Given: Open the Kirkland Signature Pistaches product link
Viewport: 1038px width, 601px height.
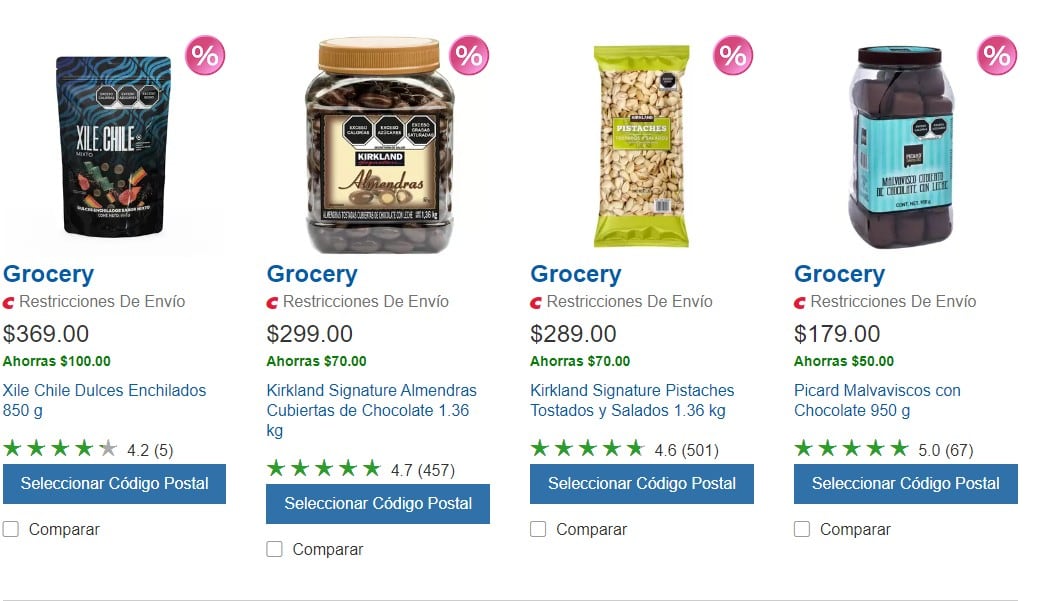Looking at the screenshot, I should [x=632, y=400].
